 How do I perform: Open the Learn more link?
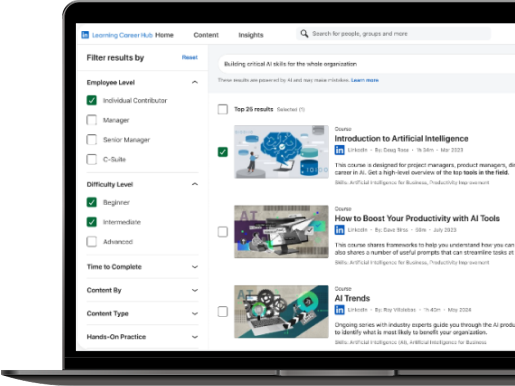point(365,80)
